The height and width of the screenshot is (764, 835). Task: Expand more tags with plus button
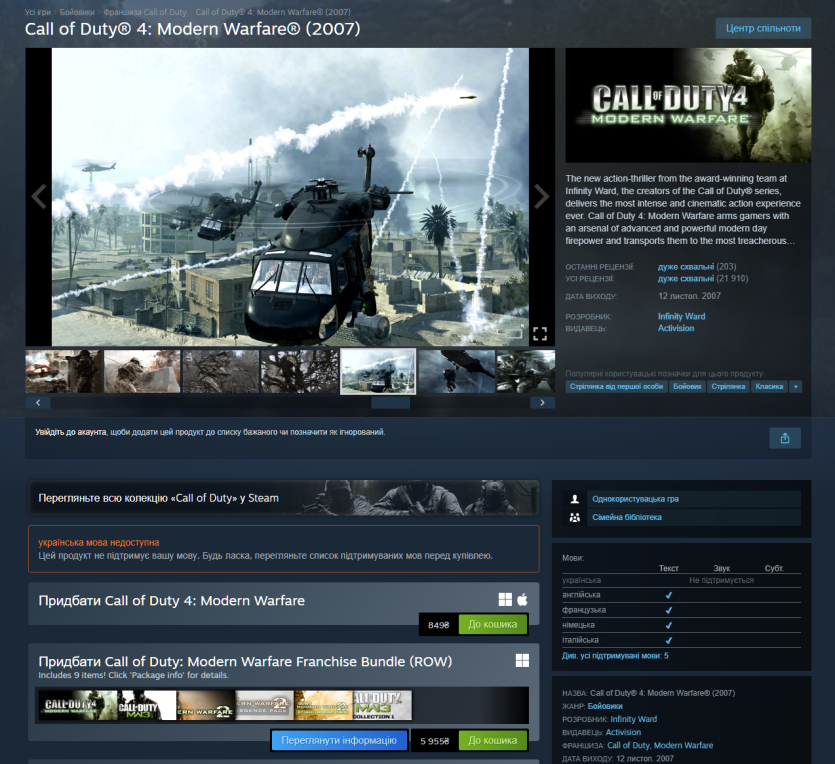(x=796, y=387)
